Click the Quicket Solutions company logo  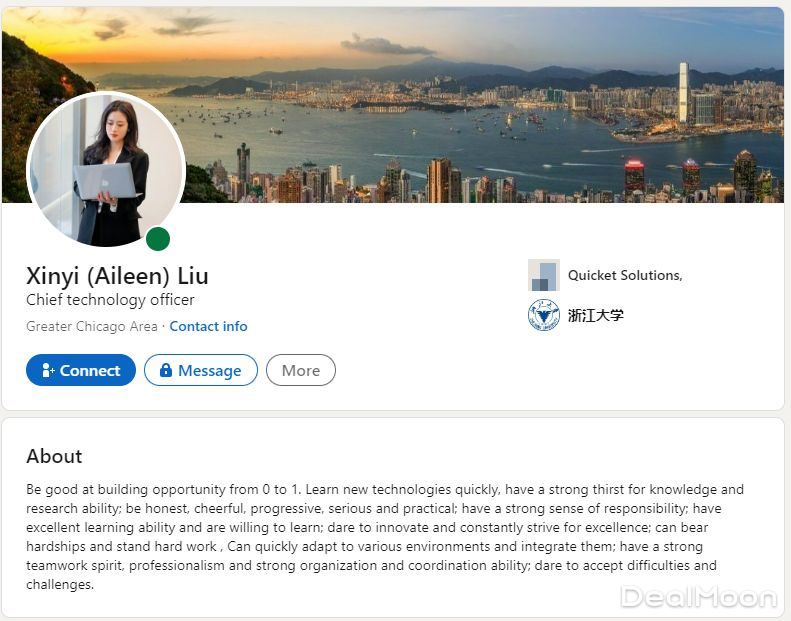(x=544, y=275)
